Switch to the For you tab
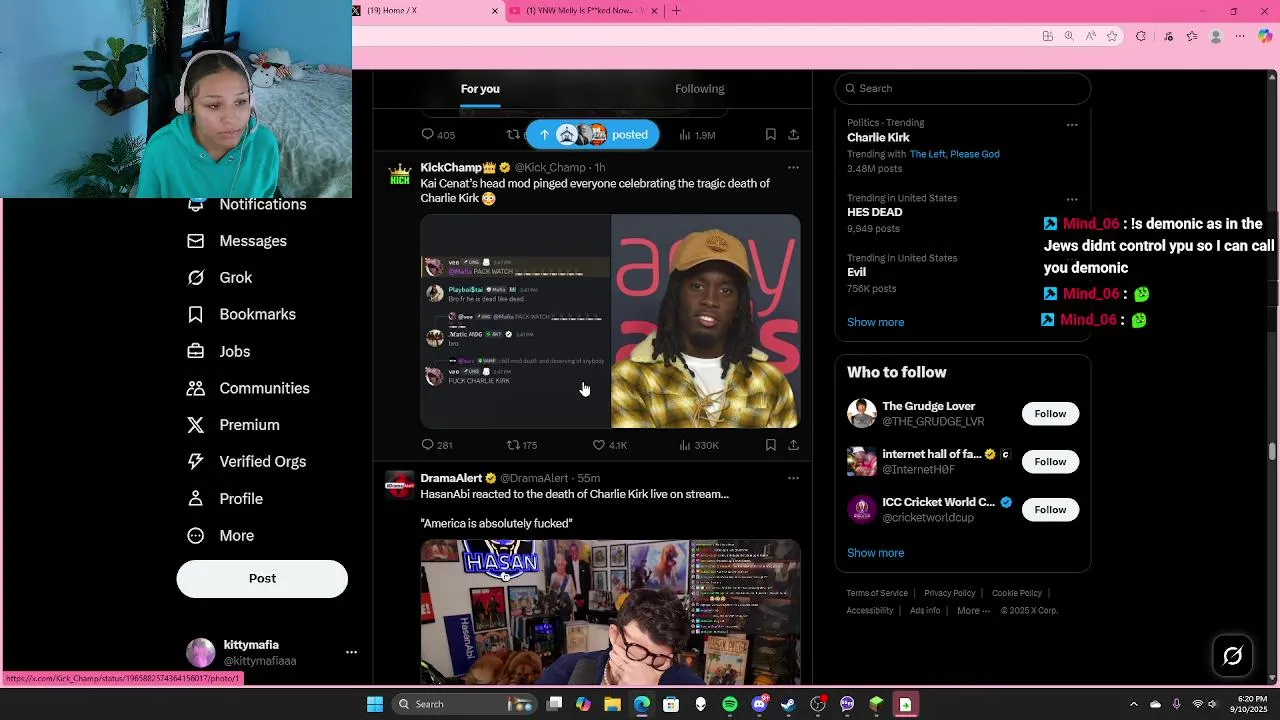This screenshot has width=1280, height=720. click(480, 89)
